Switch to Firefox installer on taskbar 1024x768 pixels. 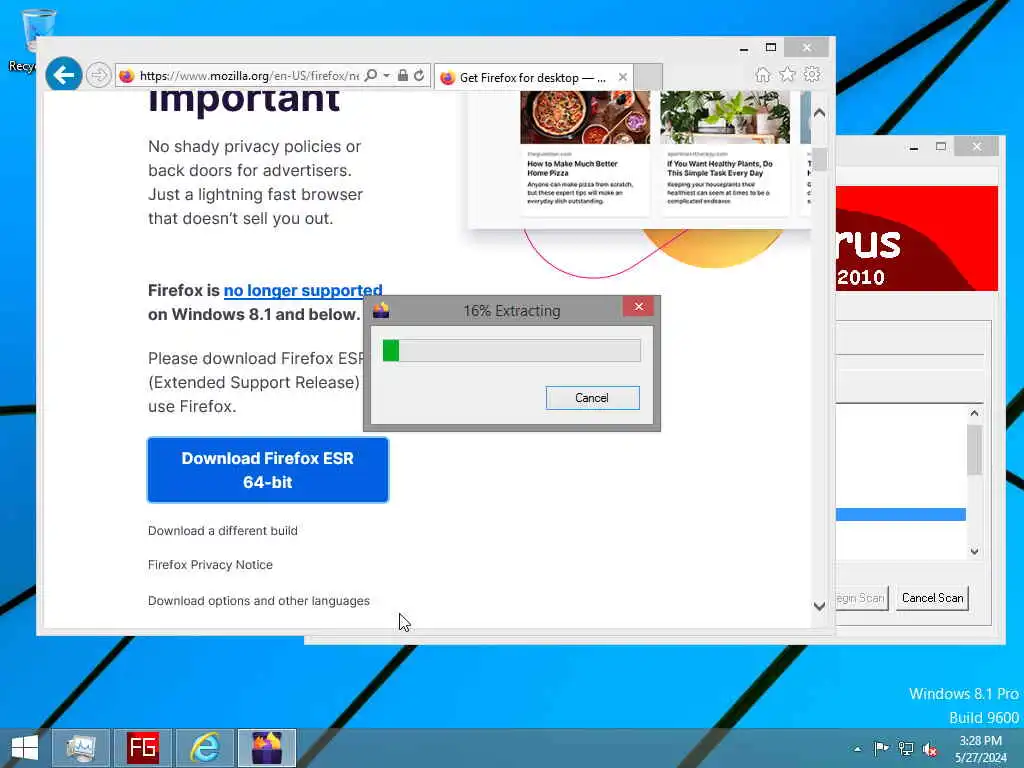click(267, 748)
